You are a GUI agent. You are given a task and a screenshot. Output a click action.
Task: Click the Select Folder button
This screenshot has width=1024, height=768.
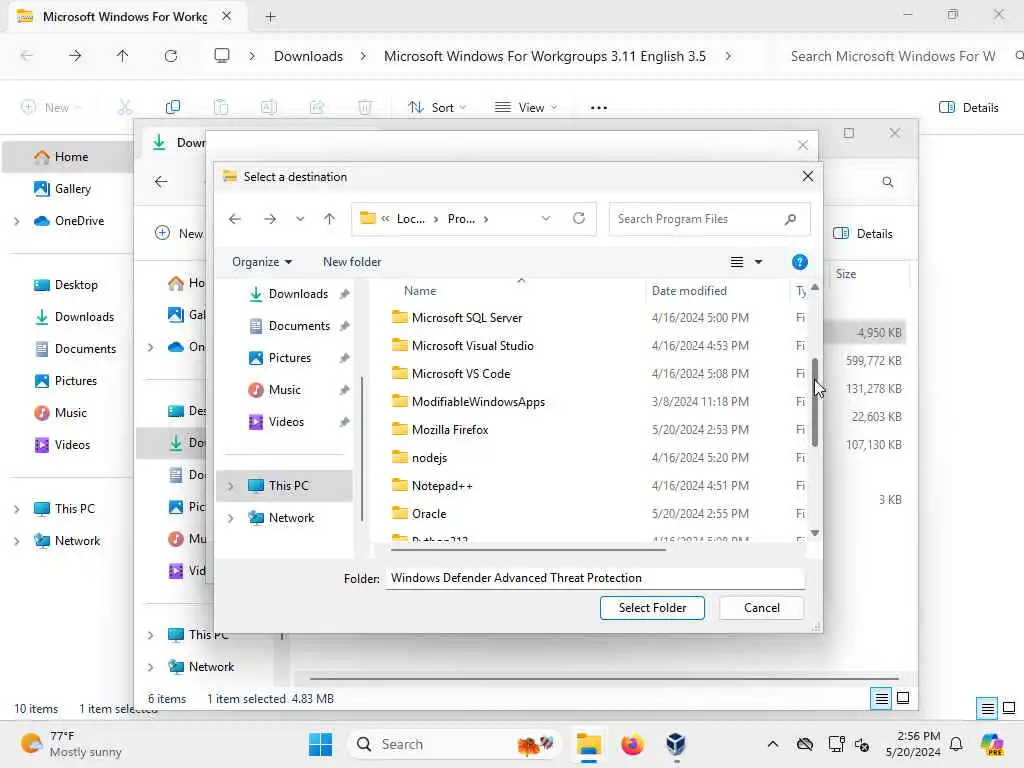point(652,608)
